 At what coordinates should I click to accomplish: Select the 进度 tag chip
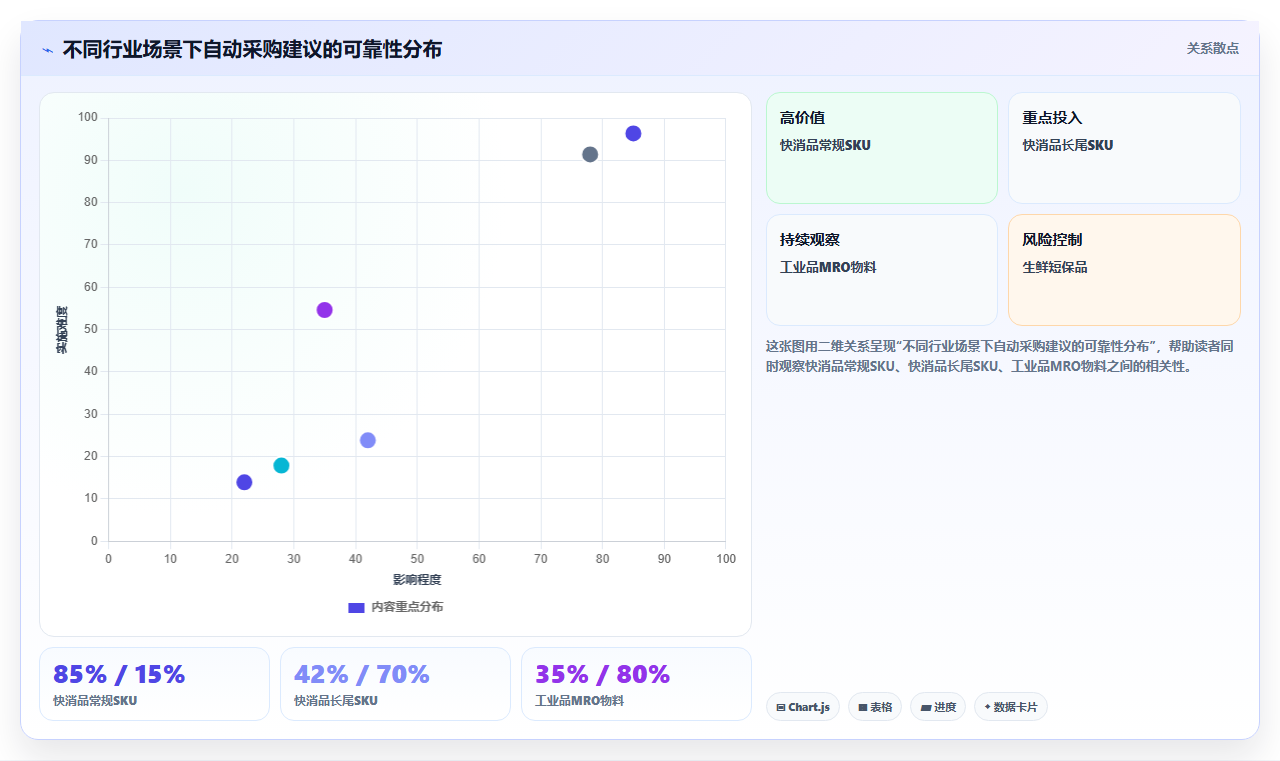coord(938,707)
